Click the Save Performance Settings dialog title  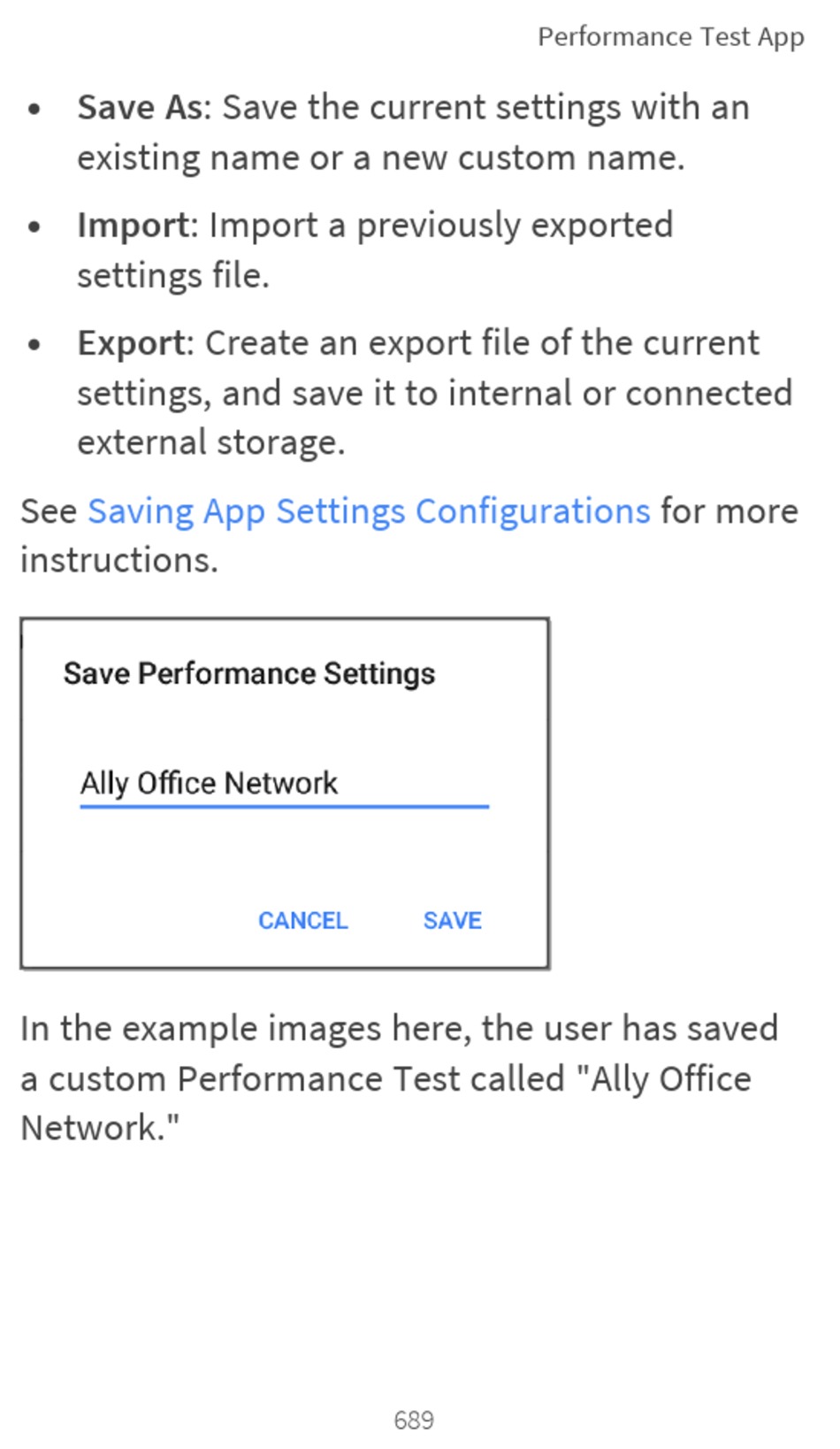pos(249,674)
